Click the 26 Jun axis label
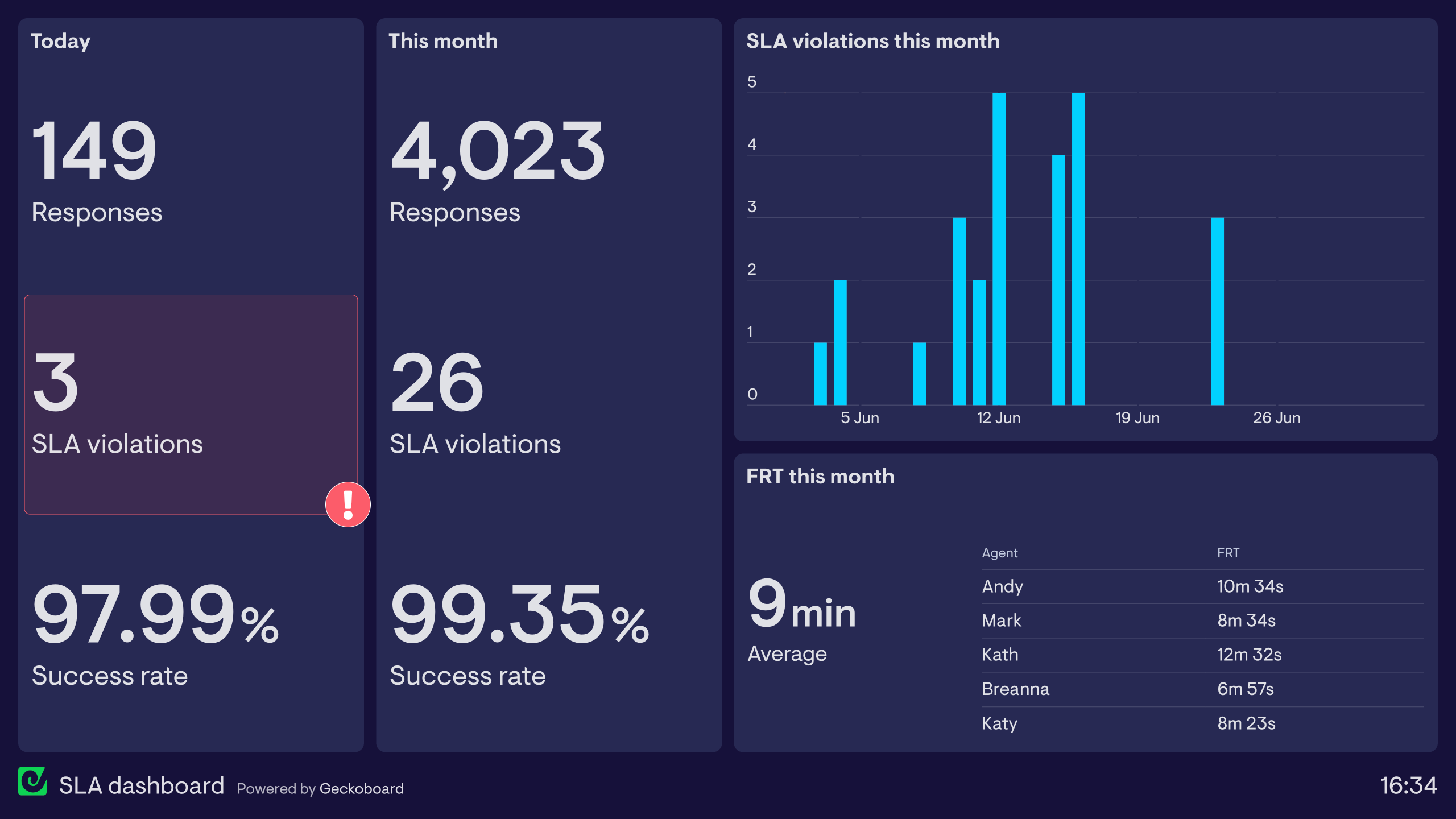Image resolution: width=1456 pixels, height=819 pixels. [1277, 418]
